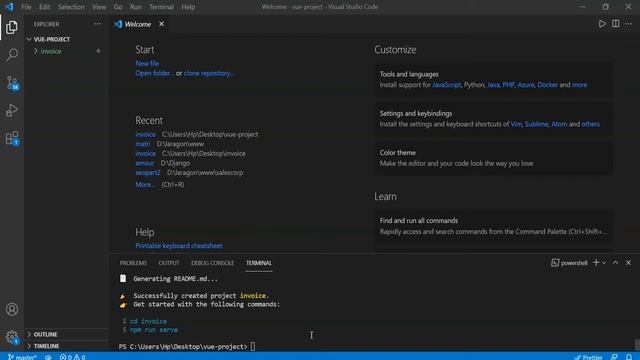This screenshot has height=360, width=640.
Task: Click the clone repository... link
Action: point(209,73)
